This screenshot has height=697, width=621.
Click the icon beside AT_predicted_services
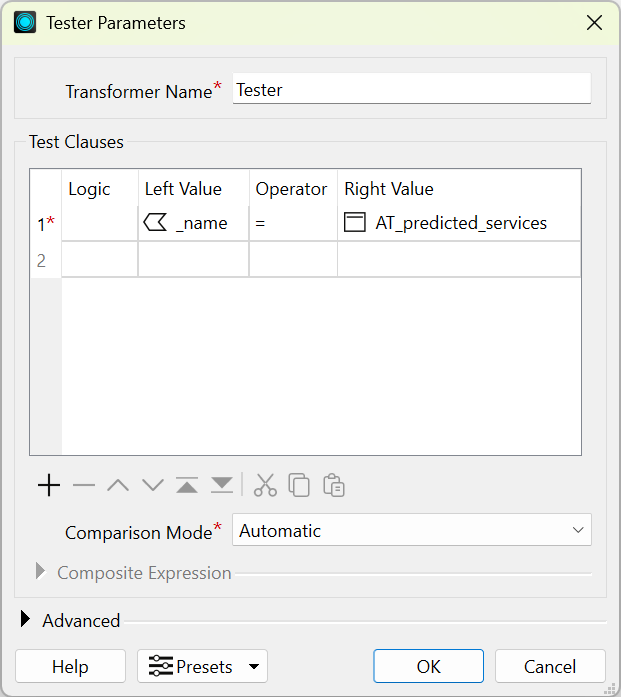(355, 222)
